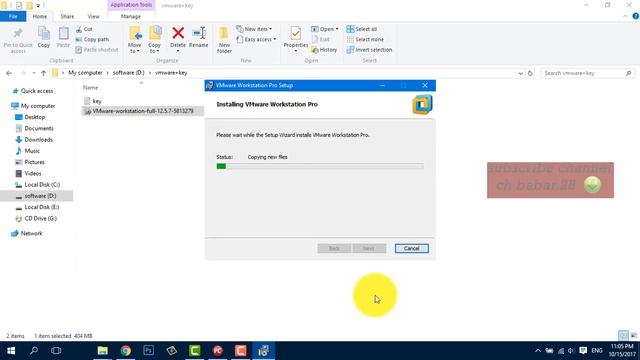Select the Application Tools contextual tab
This screenshot has height=360, width=640.
(x=131, y=5)
